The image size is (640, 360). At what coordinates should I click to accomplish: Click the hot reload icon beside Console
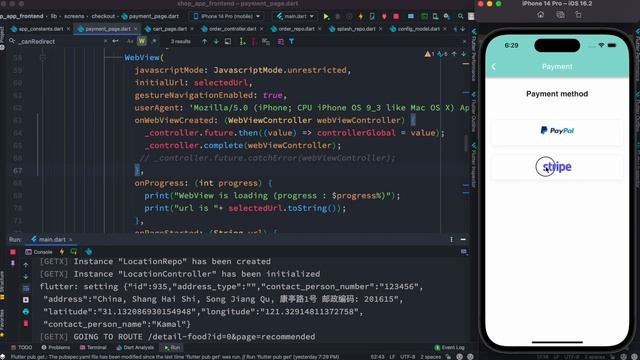pyautogui.click(x=62, y=252)
